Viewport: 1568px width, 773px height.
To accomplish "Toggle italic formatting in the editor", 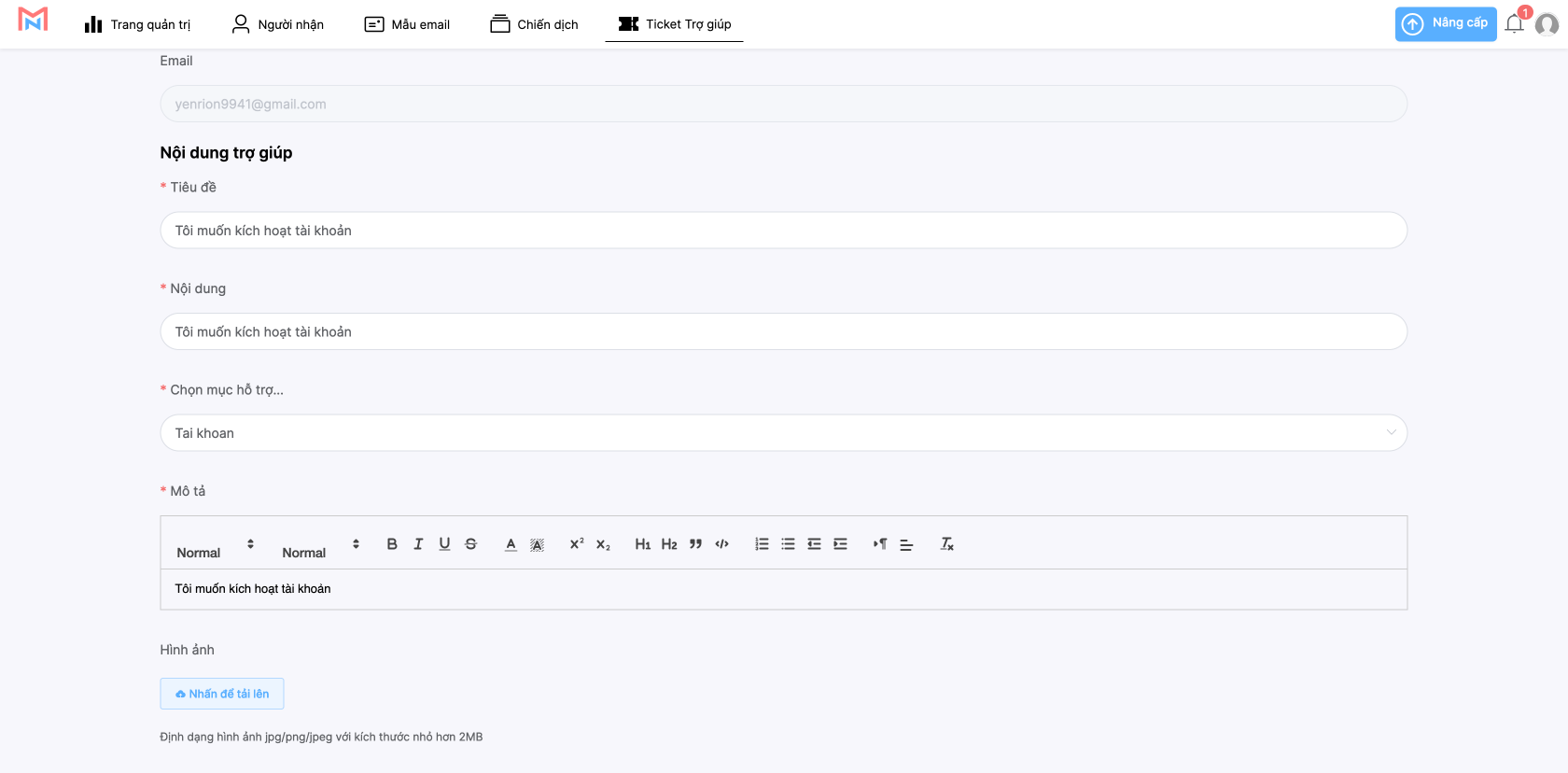I will pyautogui.click(x=418, y=544).
